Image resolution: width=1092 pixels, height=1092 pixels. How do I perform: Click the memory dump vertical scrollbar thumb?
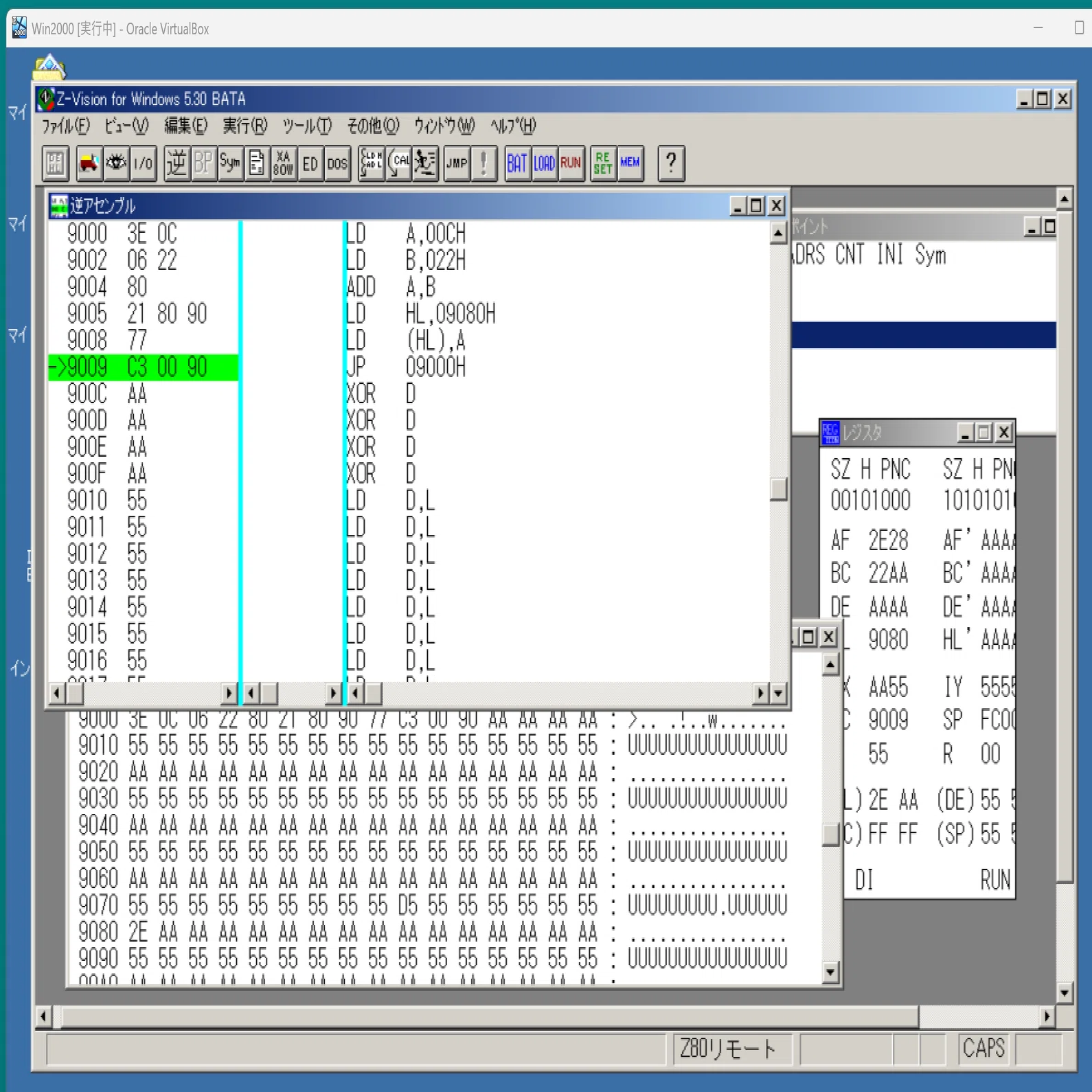point(831,834)
